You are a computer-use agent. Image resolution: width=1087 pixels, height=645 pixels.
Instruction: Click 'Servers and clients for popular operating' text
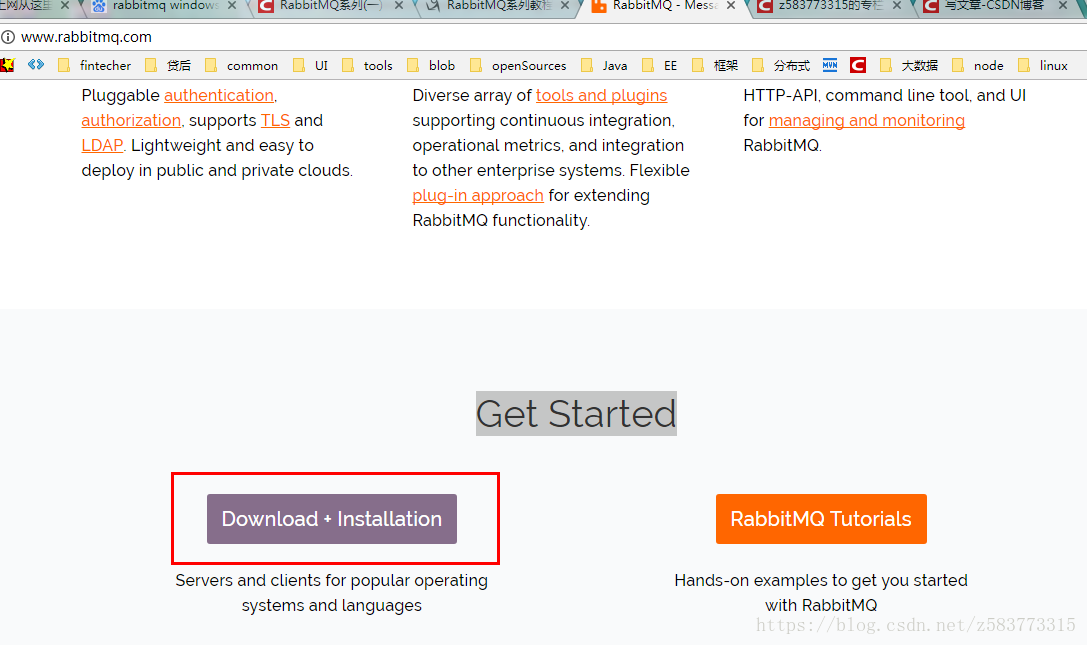click(x=331, y=580)
